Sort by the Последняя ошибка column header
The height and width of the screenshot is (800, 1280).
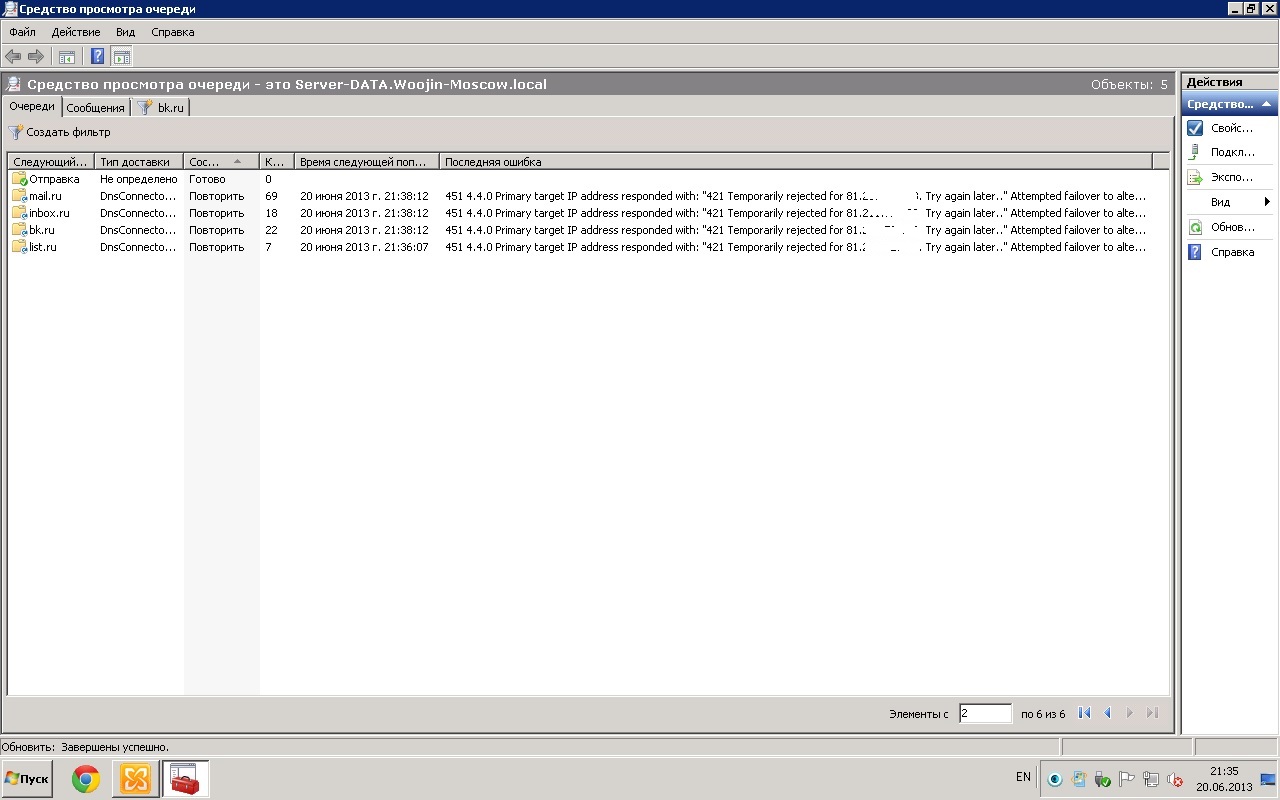(x=796, y=161)
